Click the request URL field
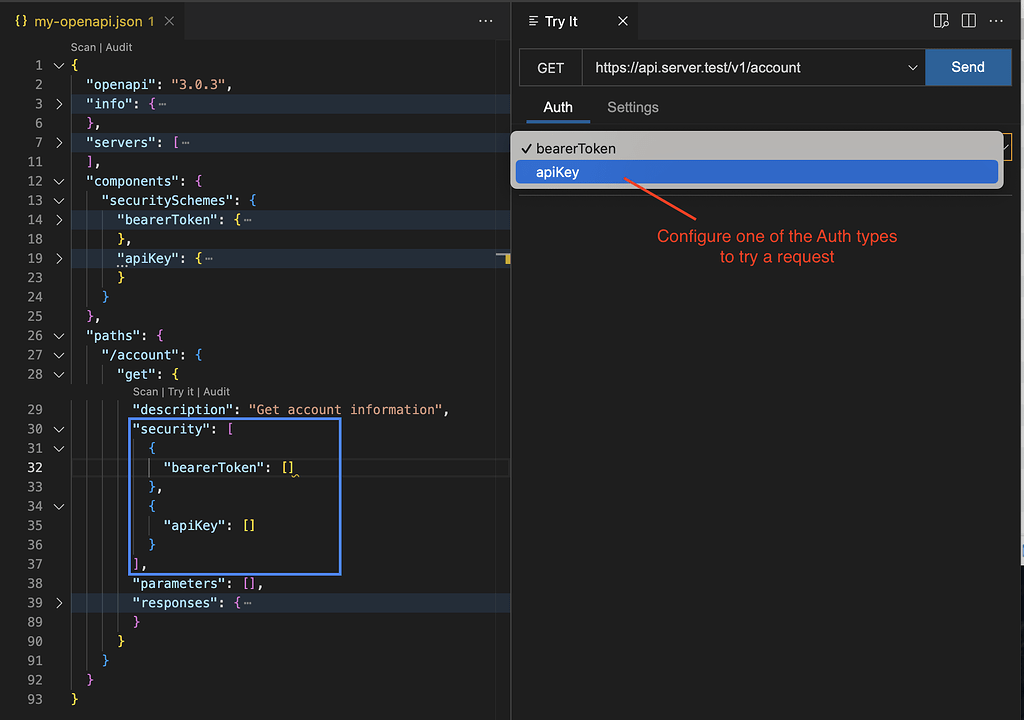 tap(744, 68)
